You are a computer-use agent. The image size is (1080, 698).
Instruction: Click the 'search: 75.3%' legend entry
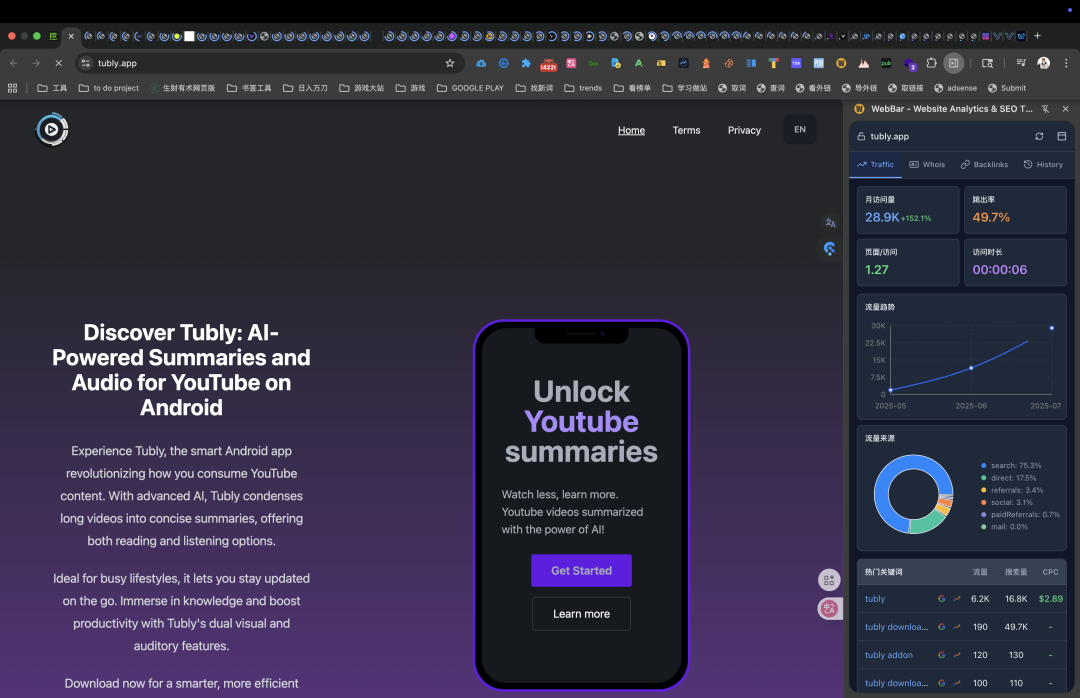[1011, 466]
